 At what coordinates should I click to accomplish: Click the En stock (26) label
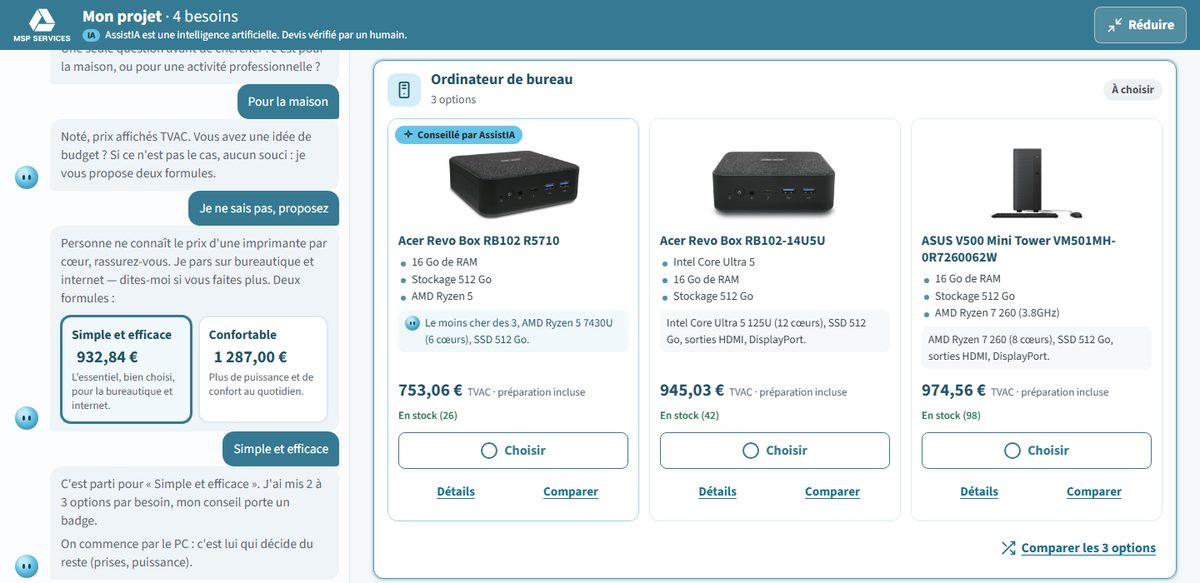tap(427, 415)
